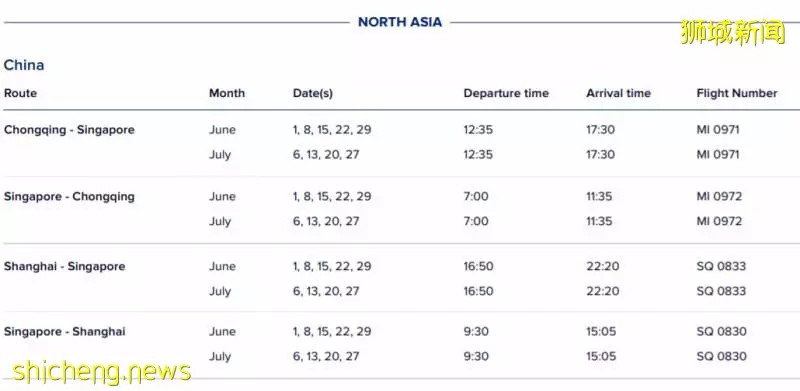Select the Shanghai - Singapore route

[65, 266]
